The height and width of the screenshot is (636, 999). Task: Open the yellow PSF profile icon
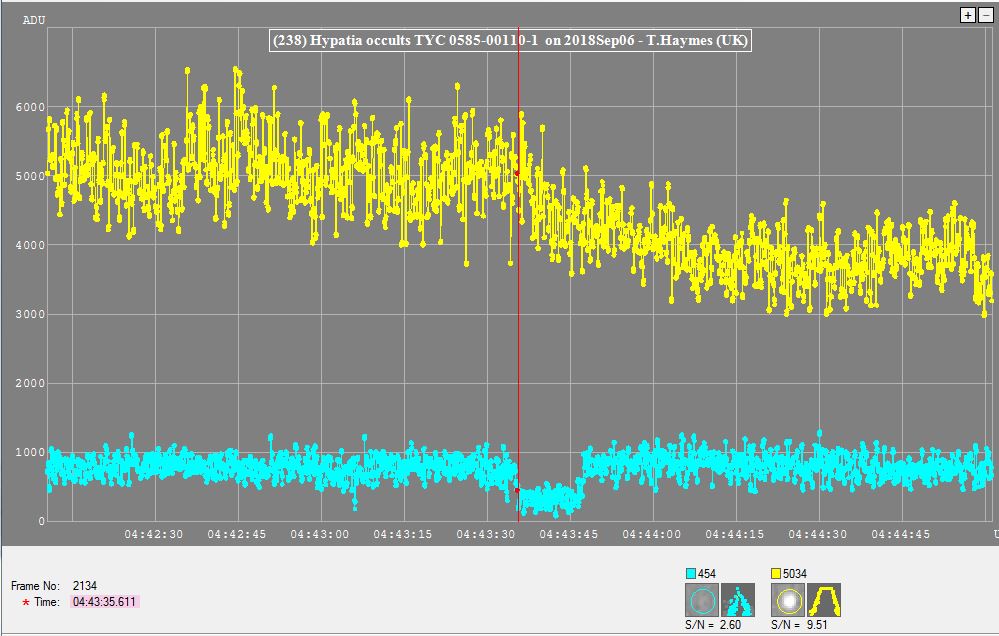tap(824, 600)
